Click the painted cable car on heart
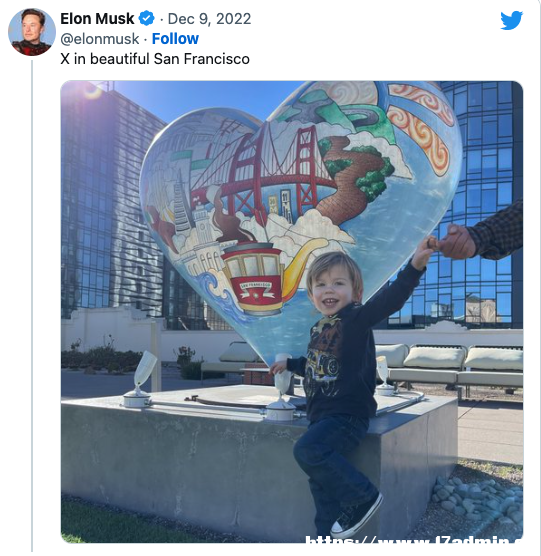 point(253,279)
